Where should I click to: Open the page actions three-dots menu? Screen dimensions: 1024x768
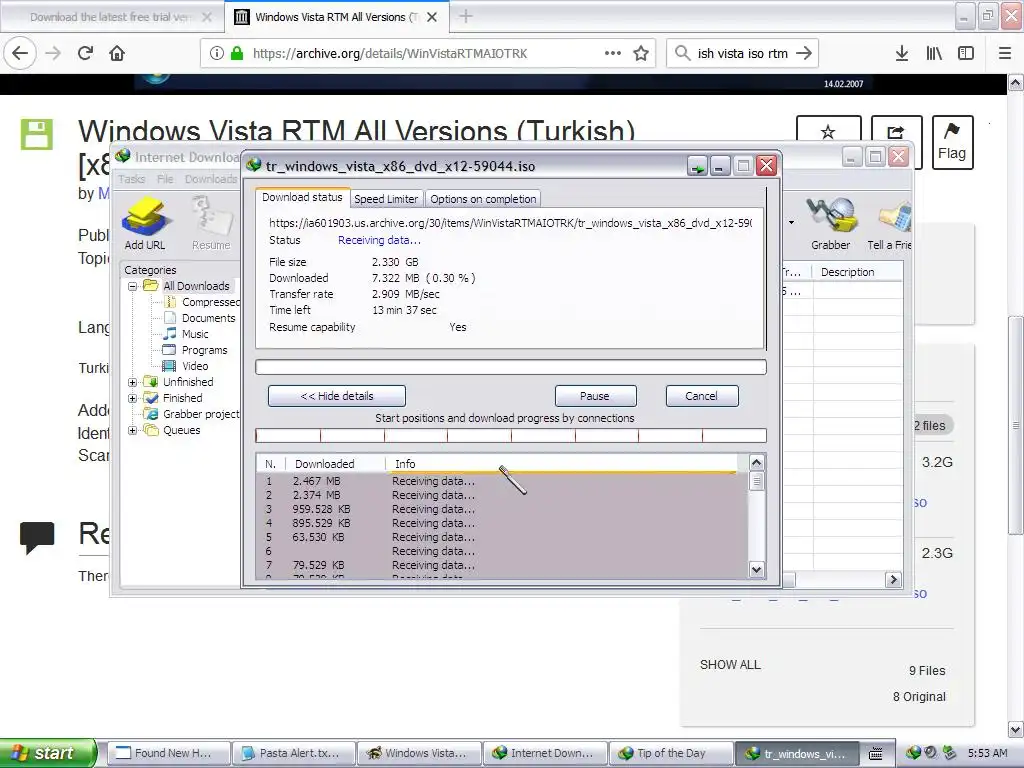pos(613,53)
